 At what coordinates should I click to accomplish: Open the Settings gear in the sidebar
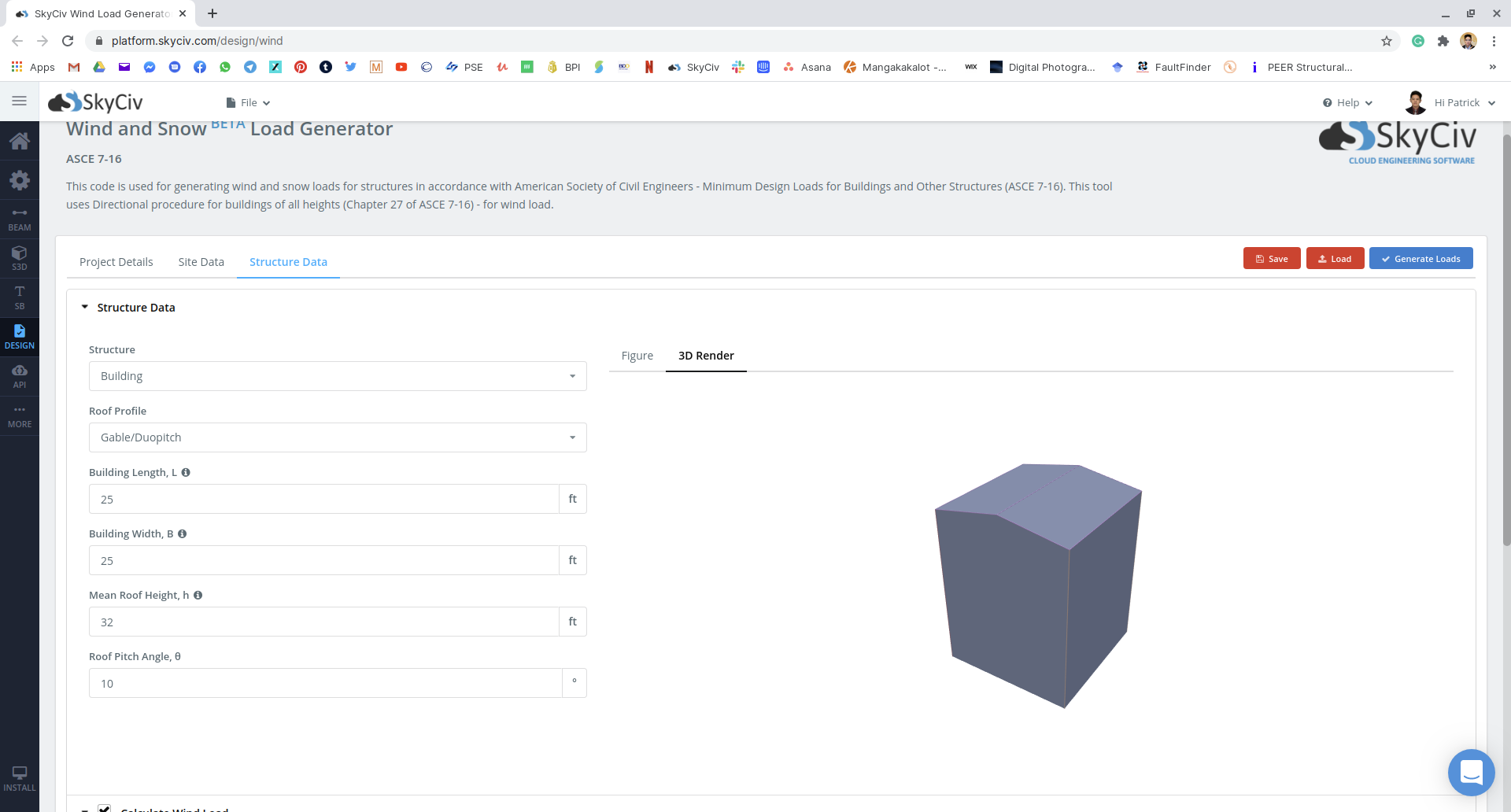(x=20, y=180)
